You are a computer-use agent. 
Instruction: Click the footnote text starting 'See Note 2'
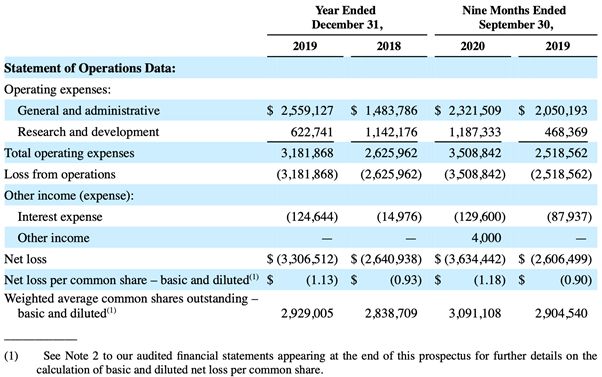(317, 363)
